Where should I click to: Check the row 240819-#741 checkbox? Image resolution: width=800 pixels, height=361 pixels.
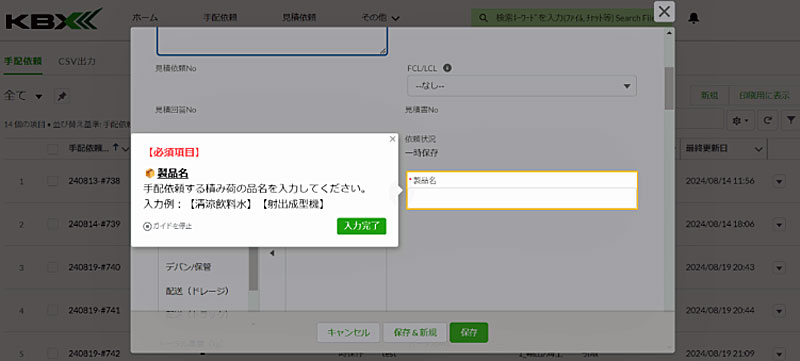(x=53, y=310)
